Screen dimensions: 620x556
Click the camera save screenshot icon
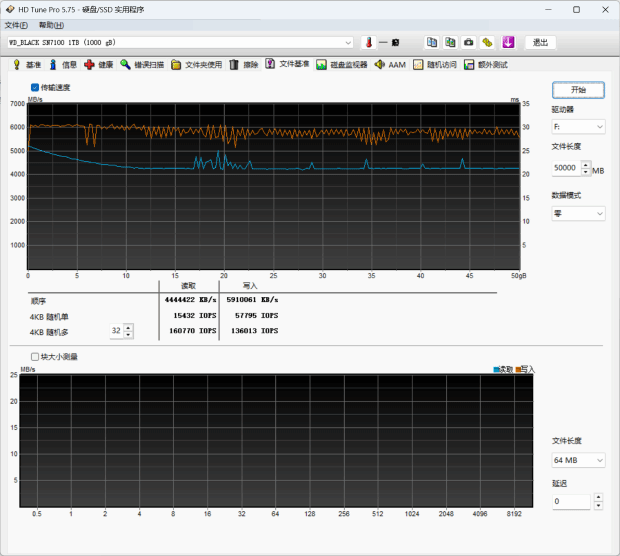coord(469,42)
